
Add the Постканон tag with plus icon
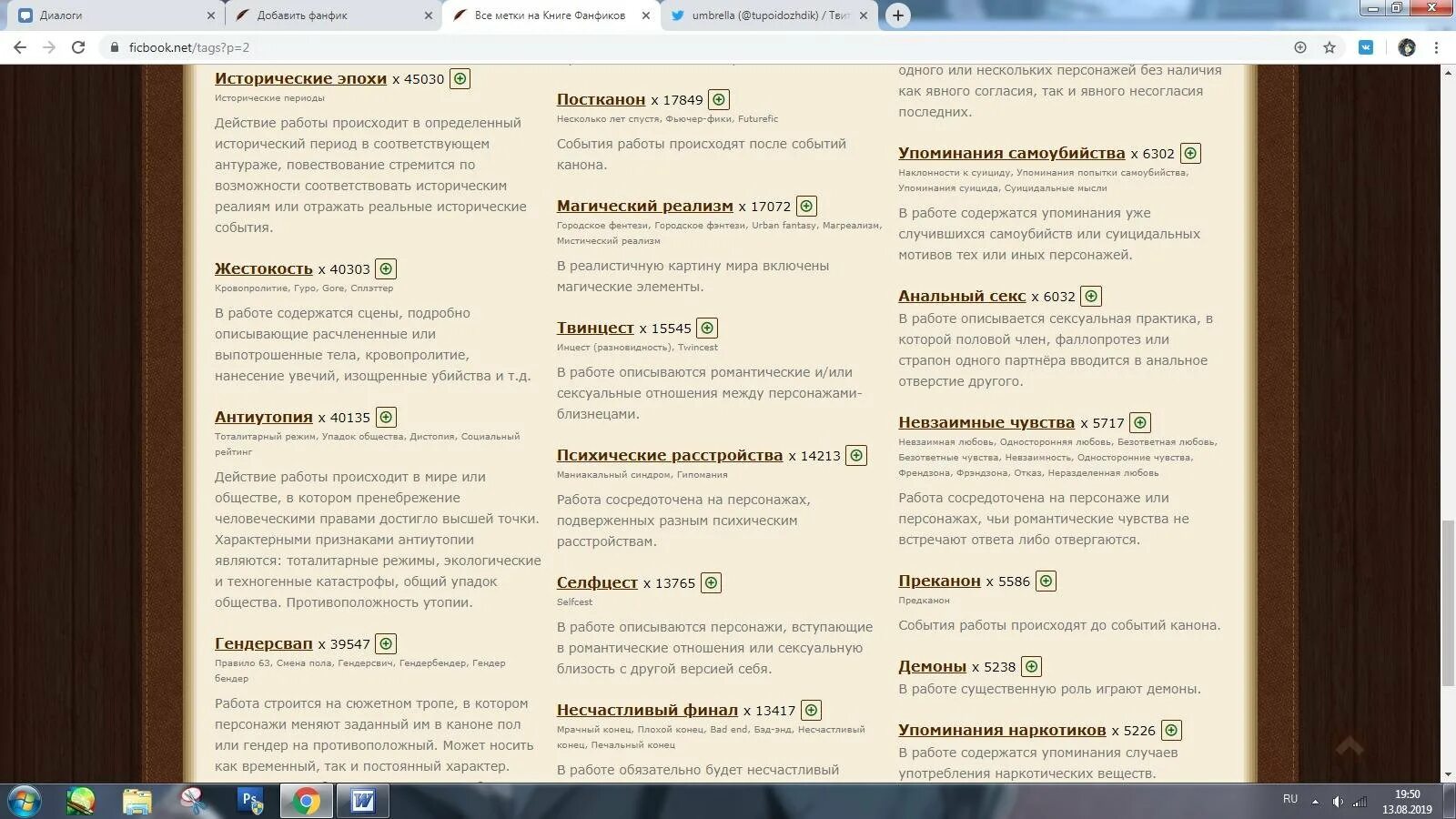tap(719, 100)
